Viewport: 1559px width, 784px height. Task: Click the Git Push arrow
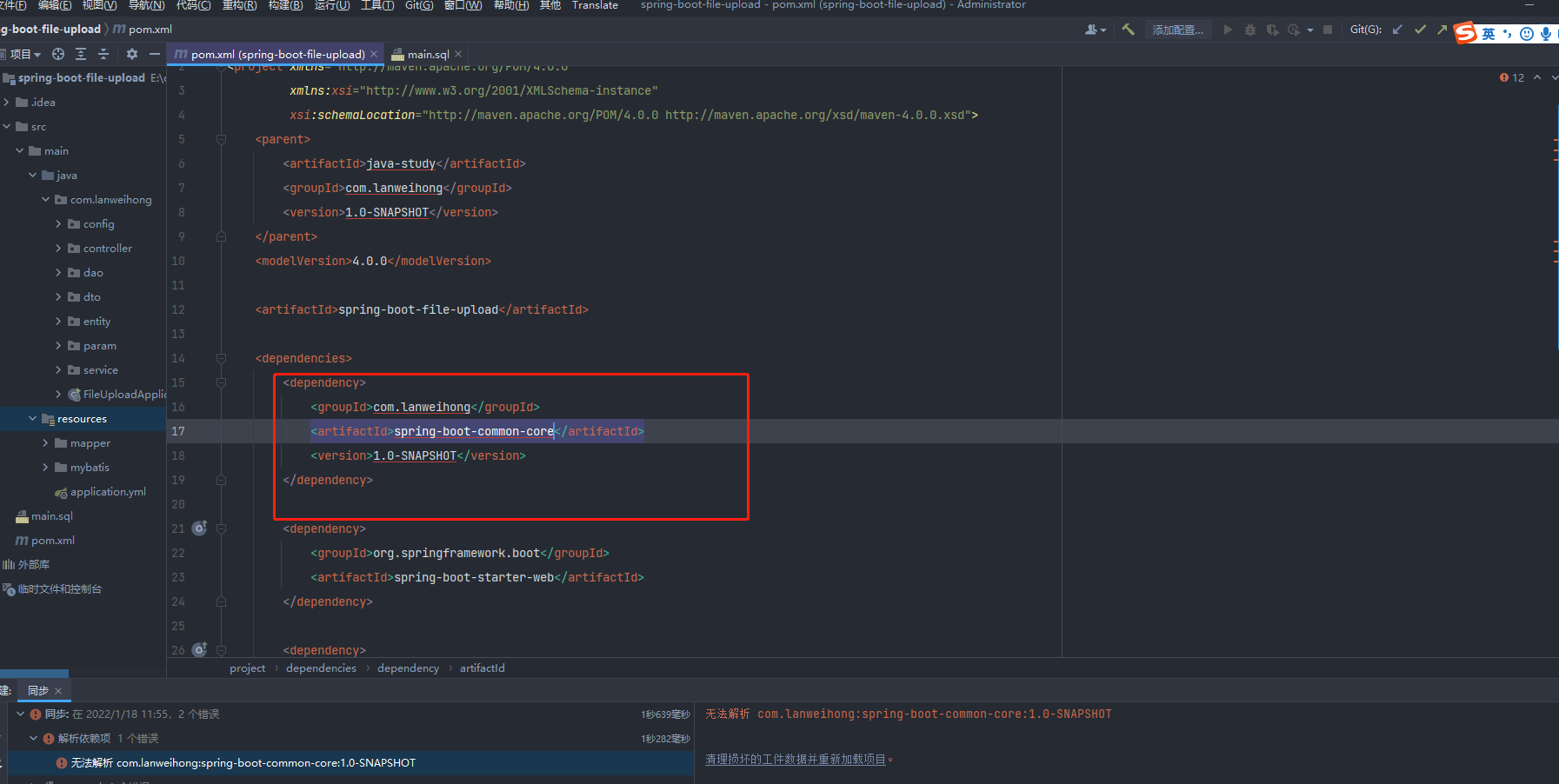pyautogui.click(x=1442, y=30)
